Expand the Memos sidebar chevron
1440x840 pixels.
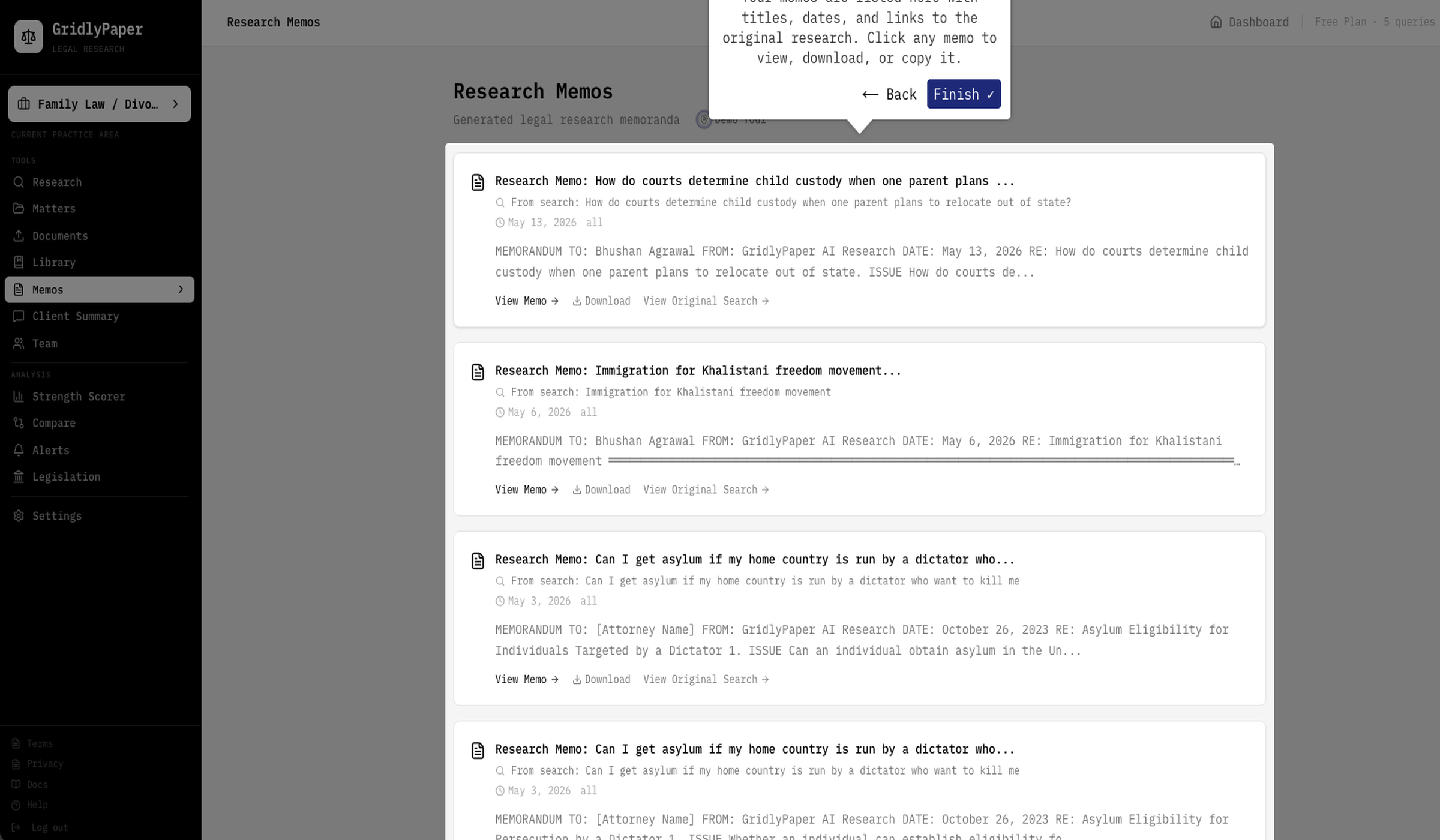(181, 289)
